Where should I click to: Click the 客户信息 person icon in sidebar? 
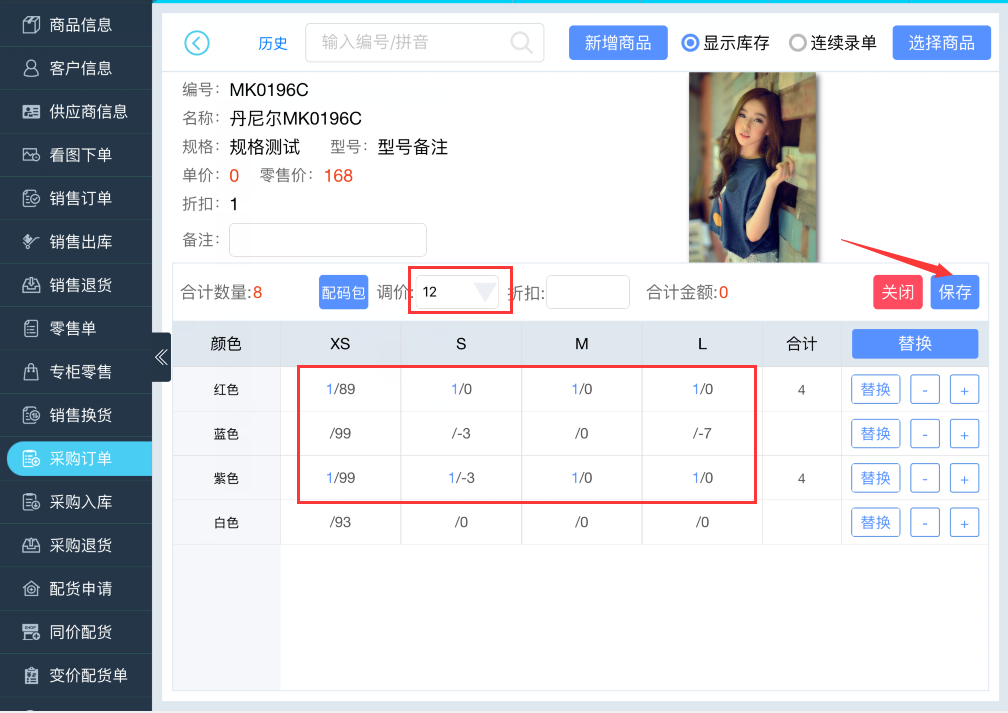click(x=31, y=68)
